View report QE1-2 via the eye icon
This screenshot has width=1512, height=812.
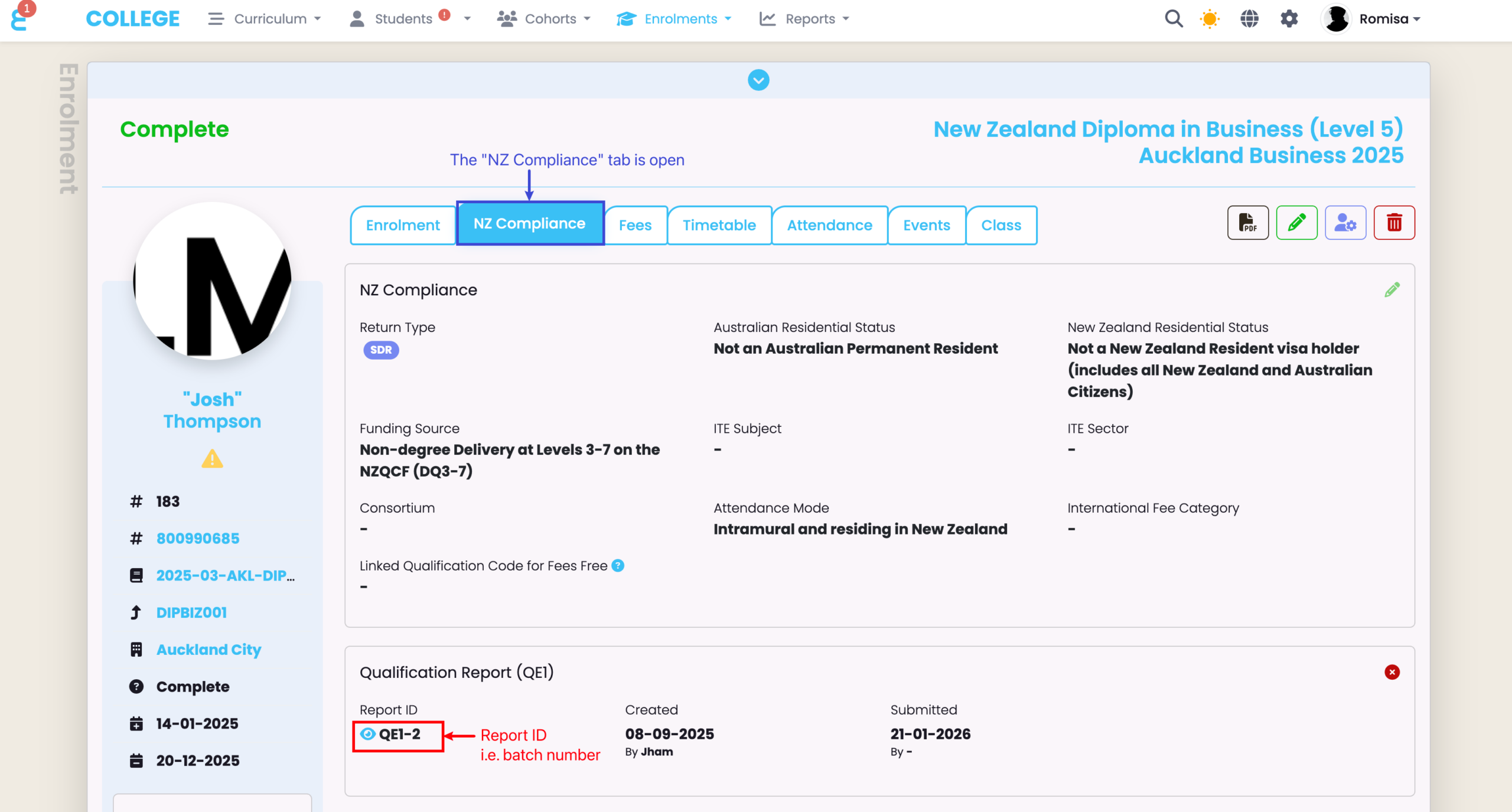point(367,734)
